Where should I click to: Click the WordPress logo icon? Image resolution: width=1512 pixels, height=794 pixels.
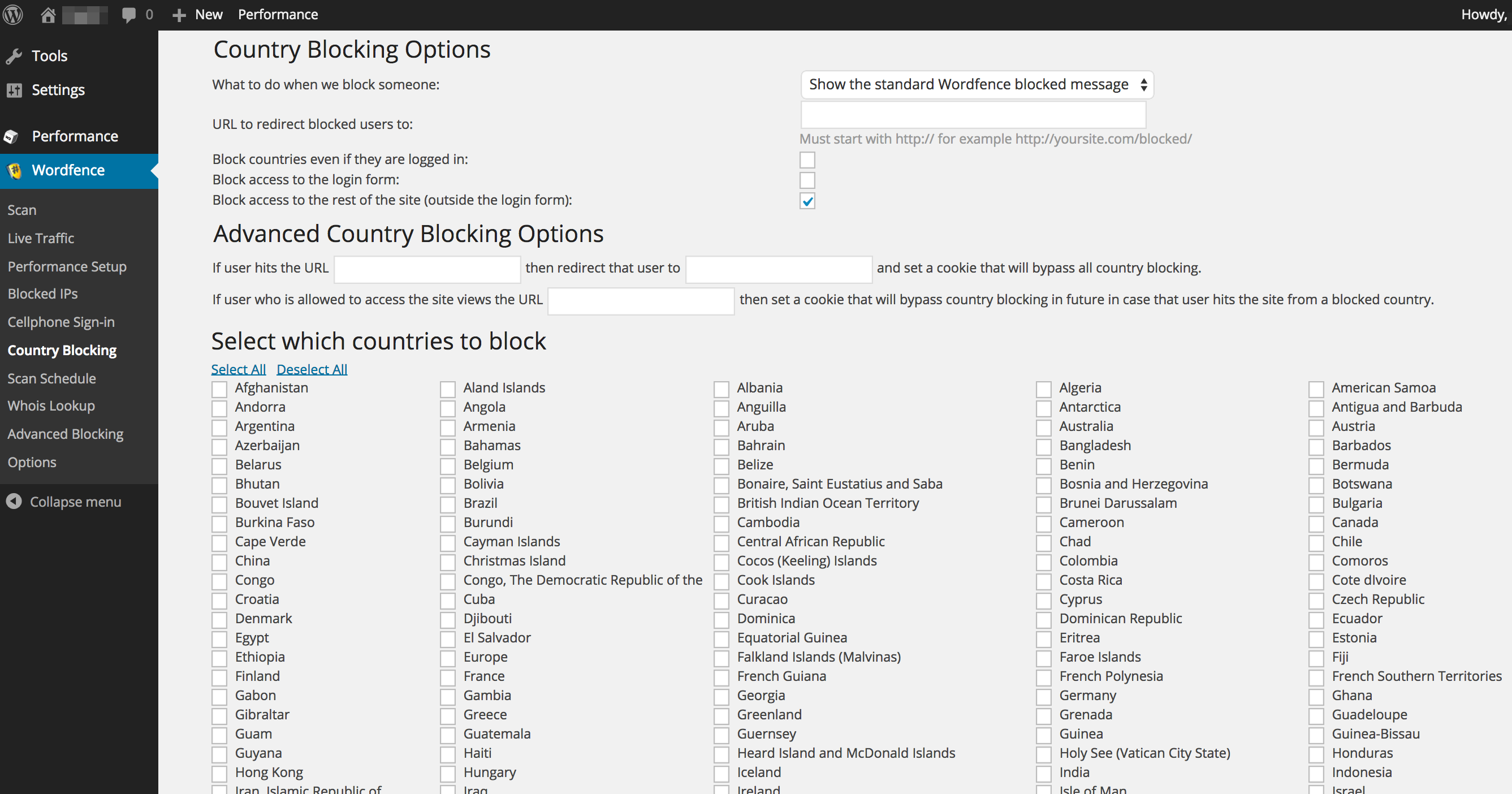[13, 14]
